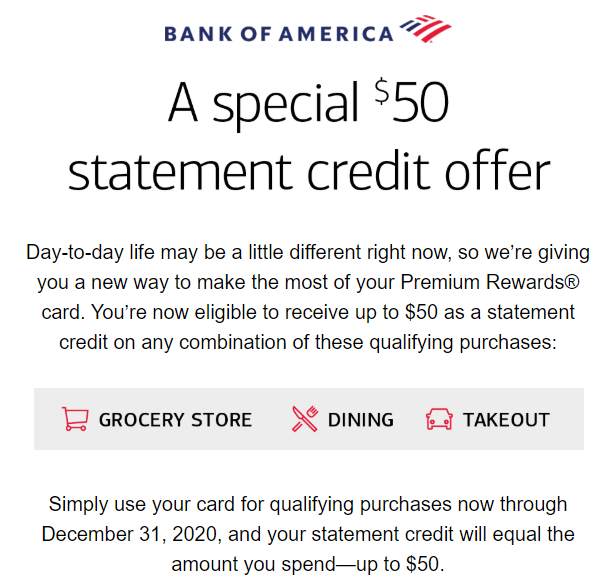608x588 pixels.
Task: Click the shopping cart icon
Action: (x=75, y=419)
